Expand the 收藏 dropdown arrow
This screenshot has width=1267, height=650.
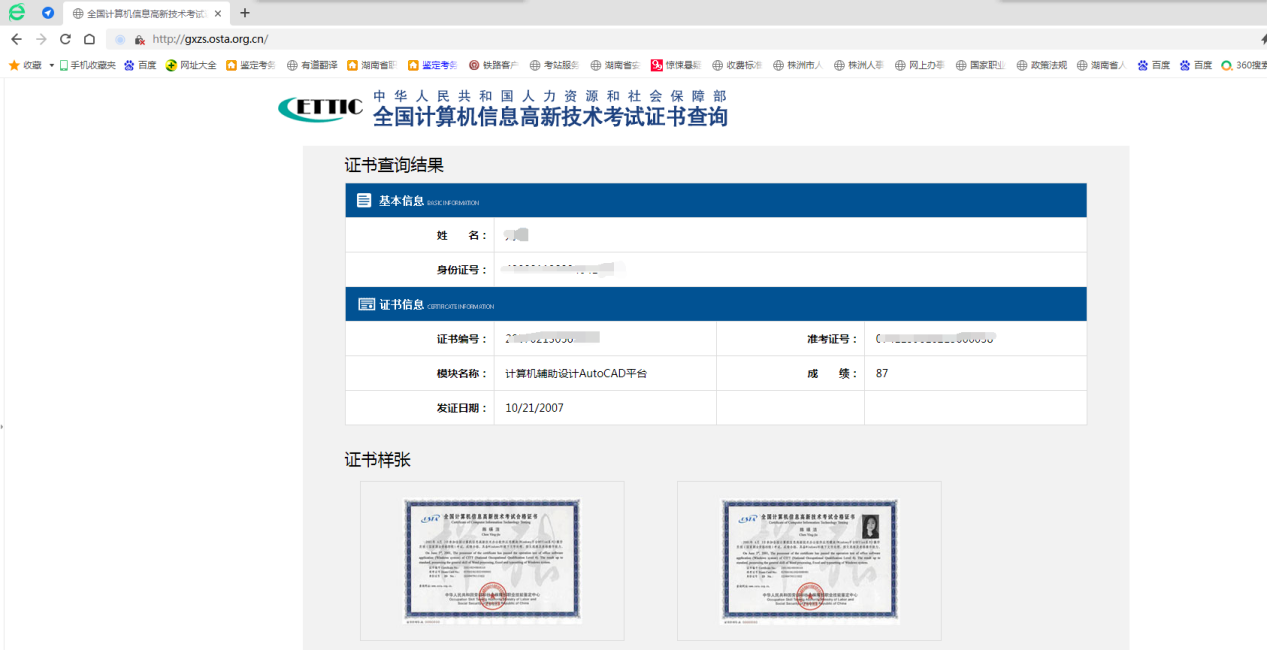coord(51,65)
